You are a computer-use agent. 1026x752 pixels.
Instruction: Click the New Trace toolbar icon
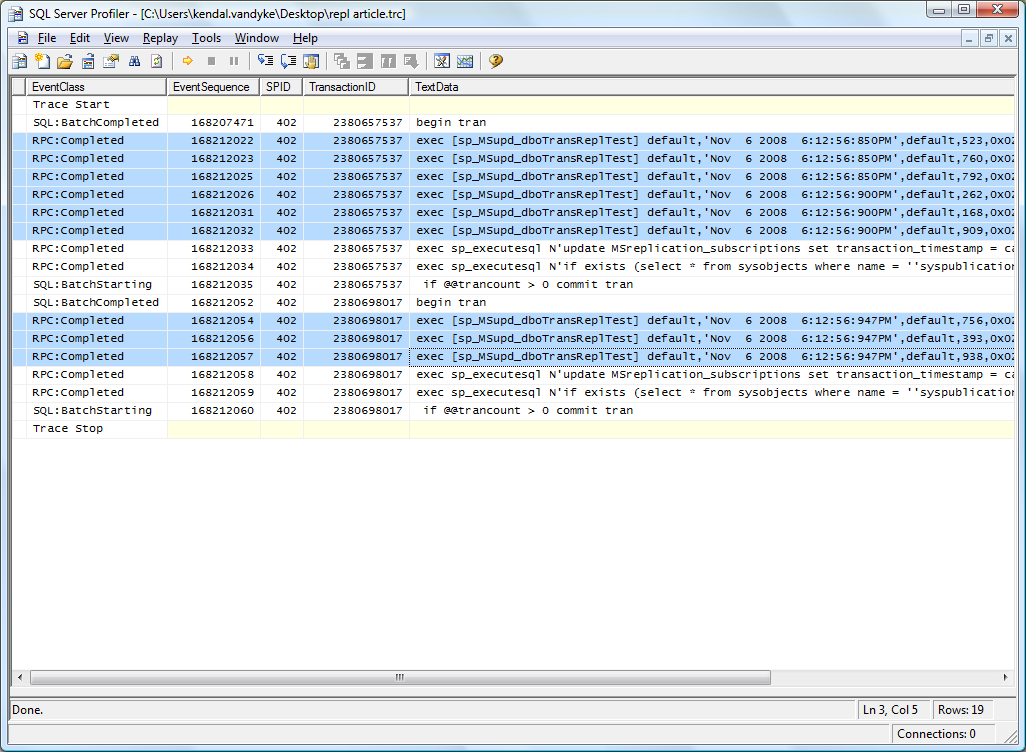point(20,62)
